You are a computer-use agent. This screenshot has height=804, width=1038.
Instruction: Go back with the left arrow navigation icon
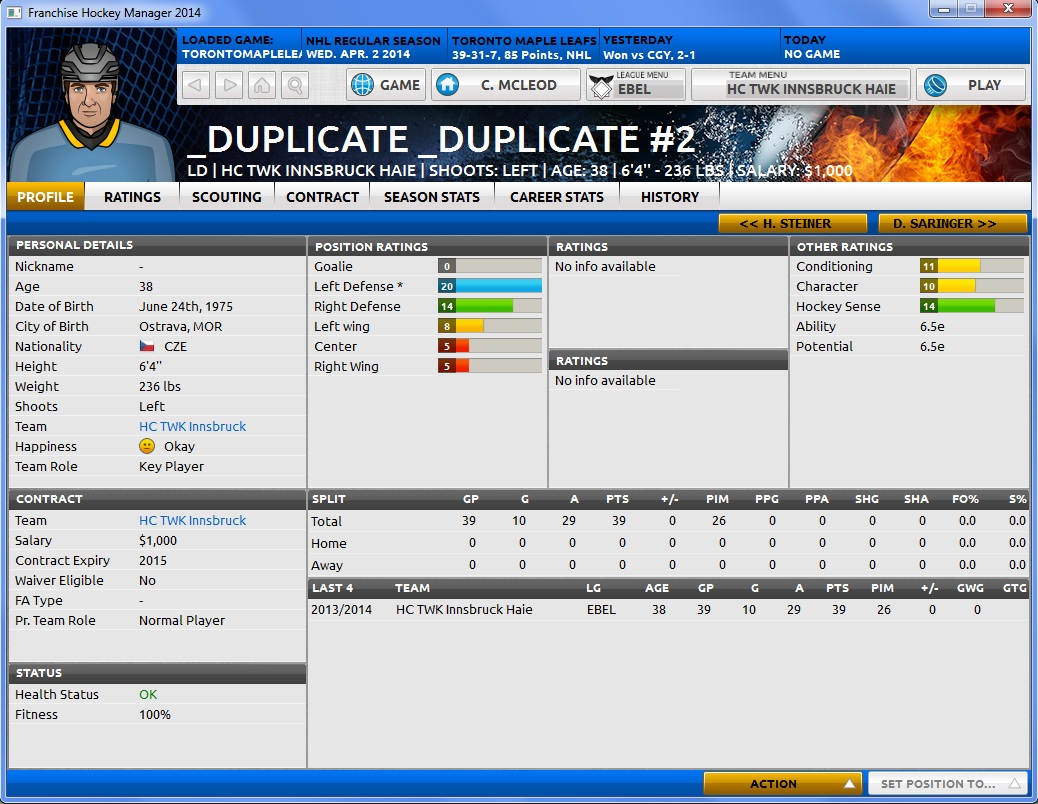click(196, 85)
